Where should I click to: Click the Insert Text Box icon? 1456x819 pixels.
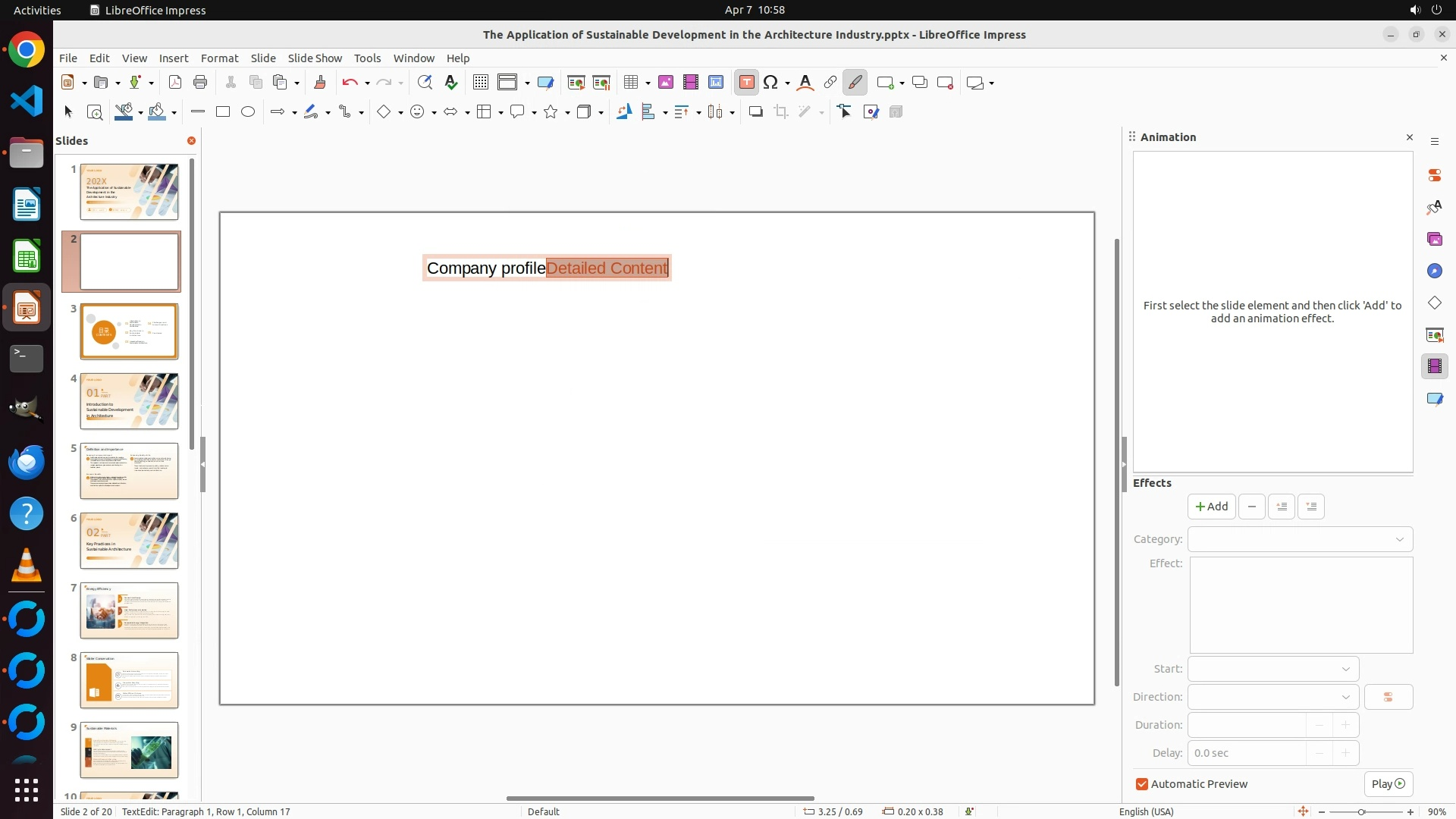click(x=746, y=83)
